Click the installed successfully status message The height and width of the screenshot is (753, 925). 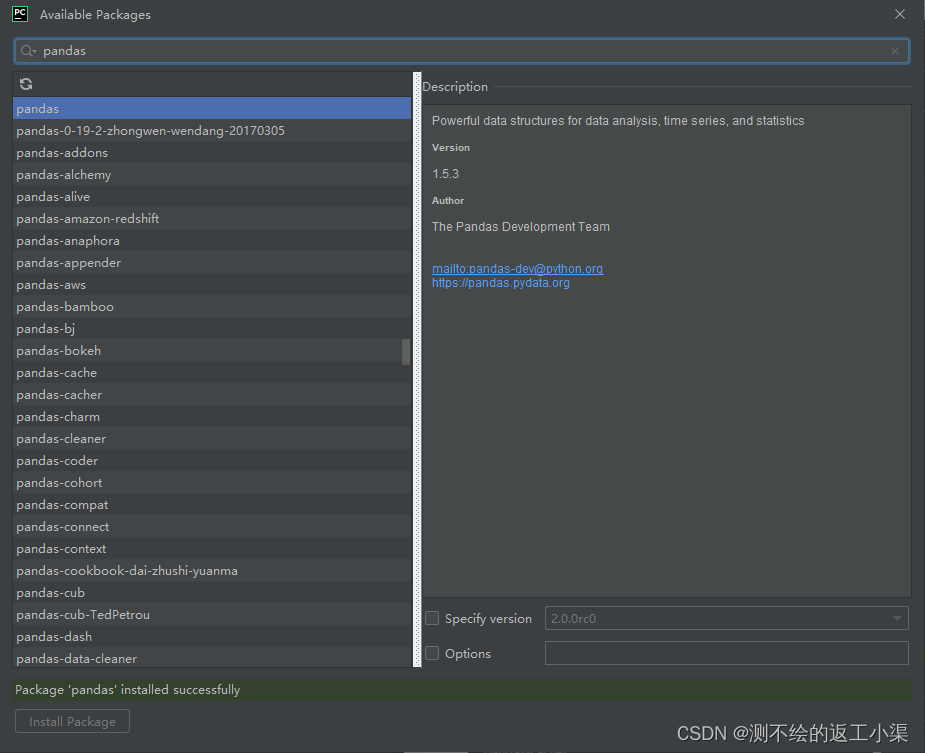tap(127, 690)
